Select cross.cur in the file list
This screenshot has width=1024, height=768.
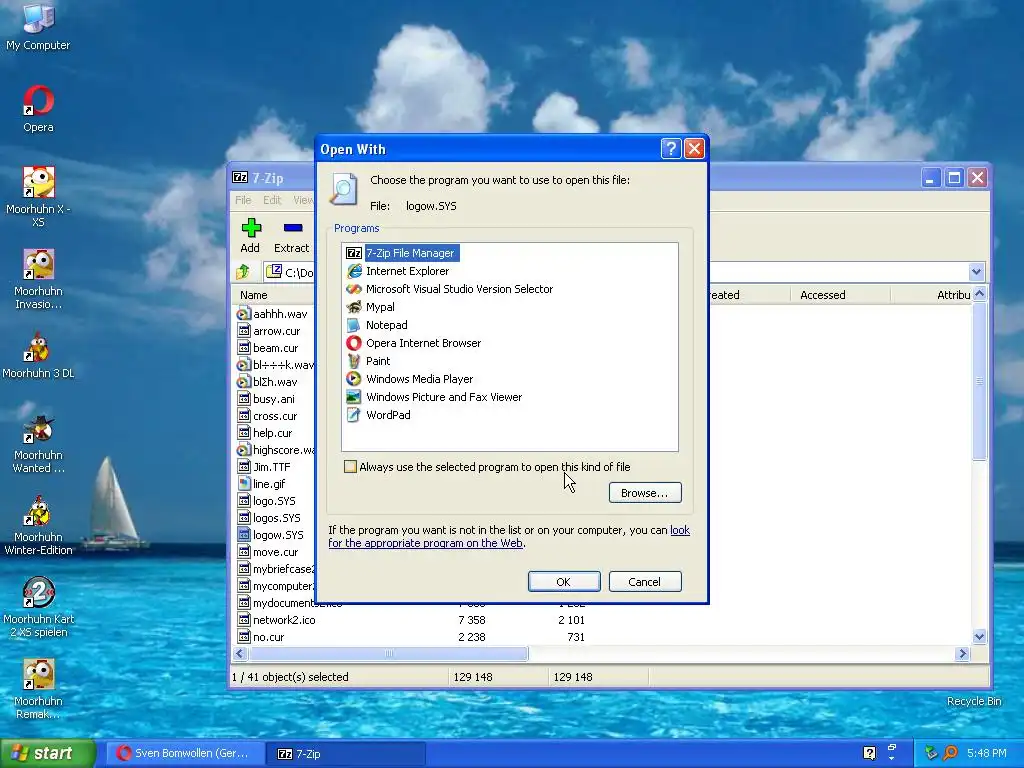coord(268,416)
